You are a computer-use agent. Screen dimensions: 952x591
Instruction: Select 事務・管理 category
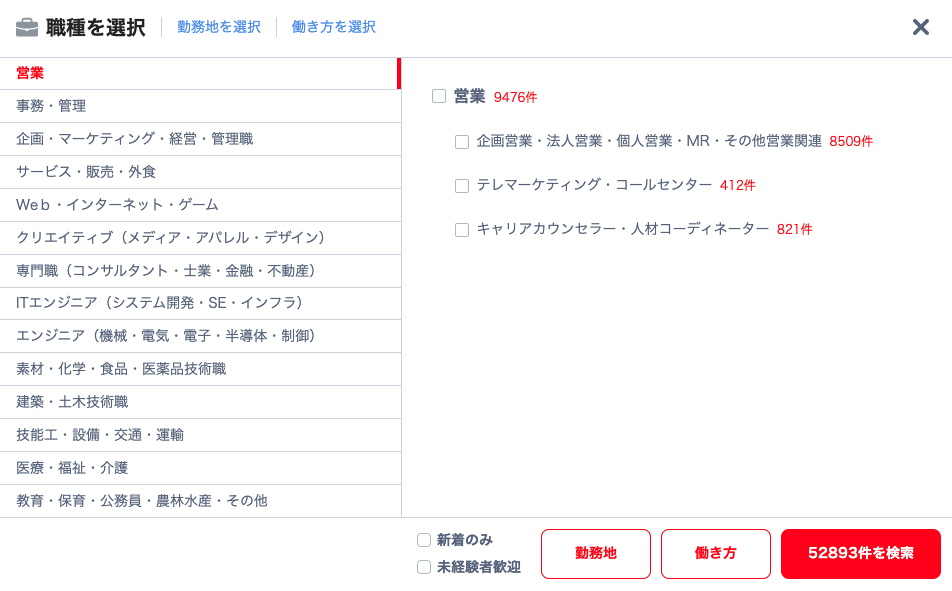200,106
